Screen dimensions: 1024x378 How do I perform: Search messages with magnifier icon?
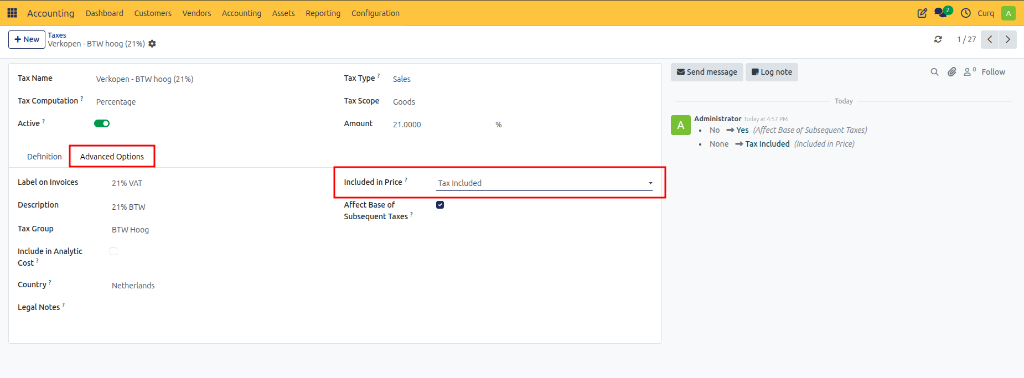(935, 72)
